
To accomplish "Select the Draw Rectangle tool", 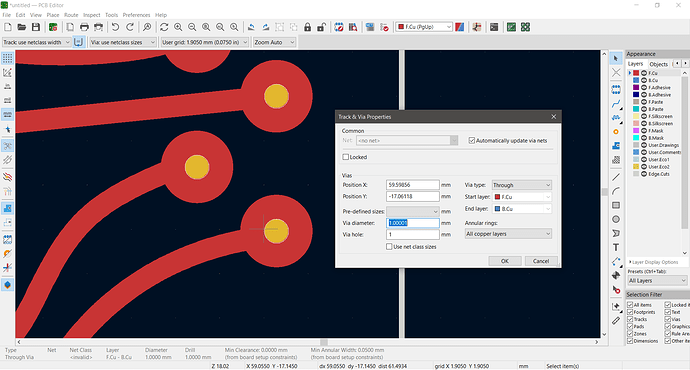I will 616,205.
